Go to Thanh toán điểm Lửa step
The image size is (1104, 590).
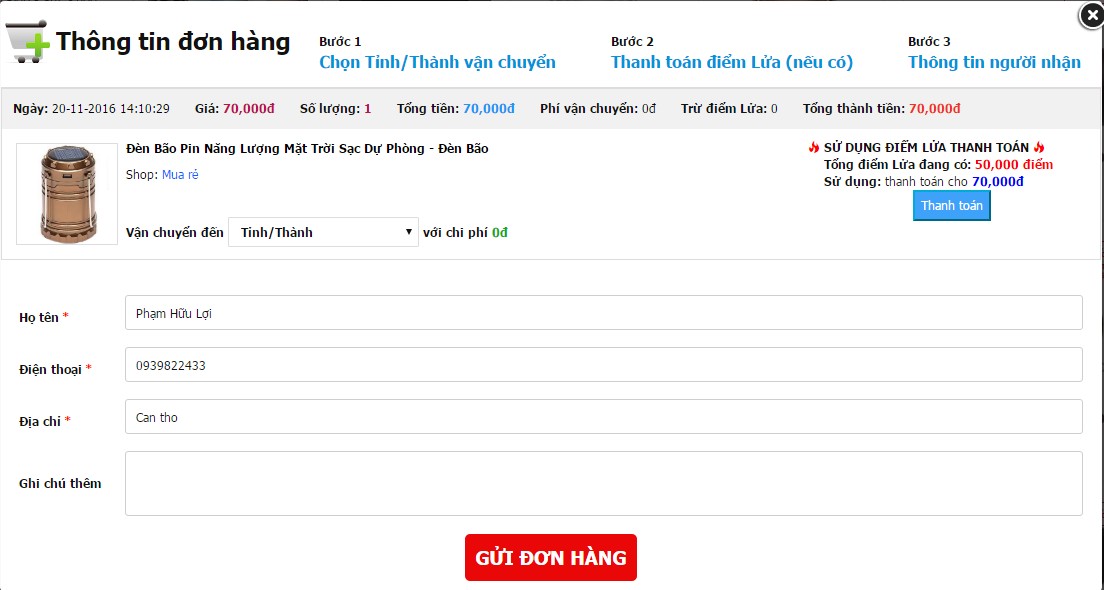click(732, 62)
